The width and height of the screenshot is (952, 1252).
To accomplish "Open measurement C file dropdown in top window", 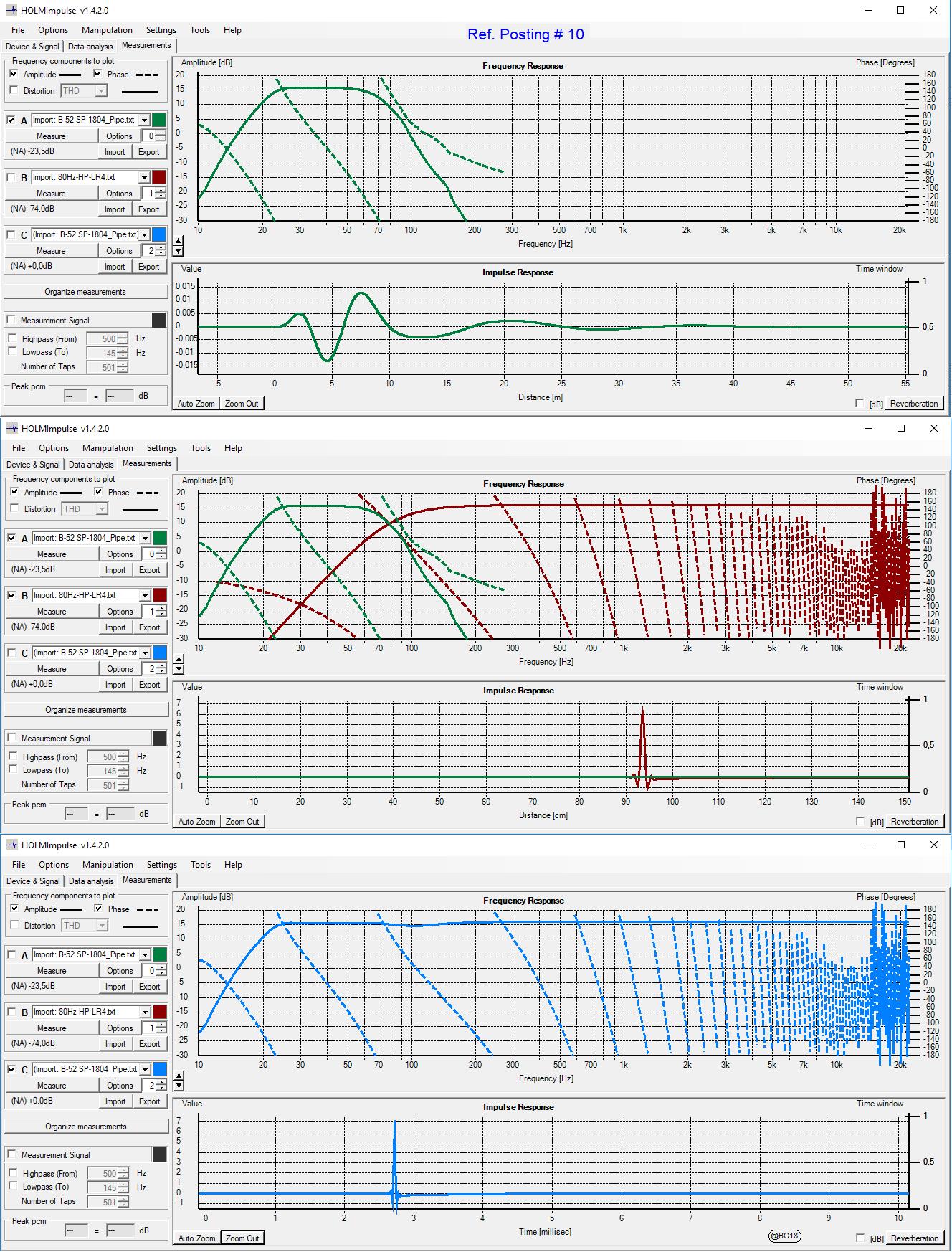I will coord(144,235).
